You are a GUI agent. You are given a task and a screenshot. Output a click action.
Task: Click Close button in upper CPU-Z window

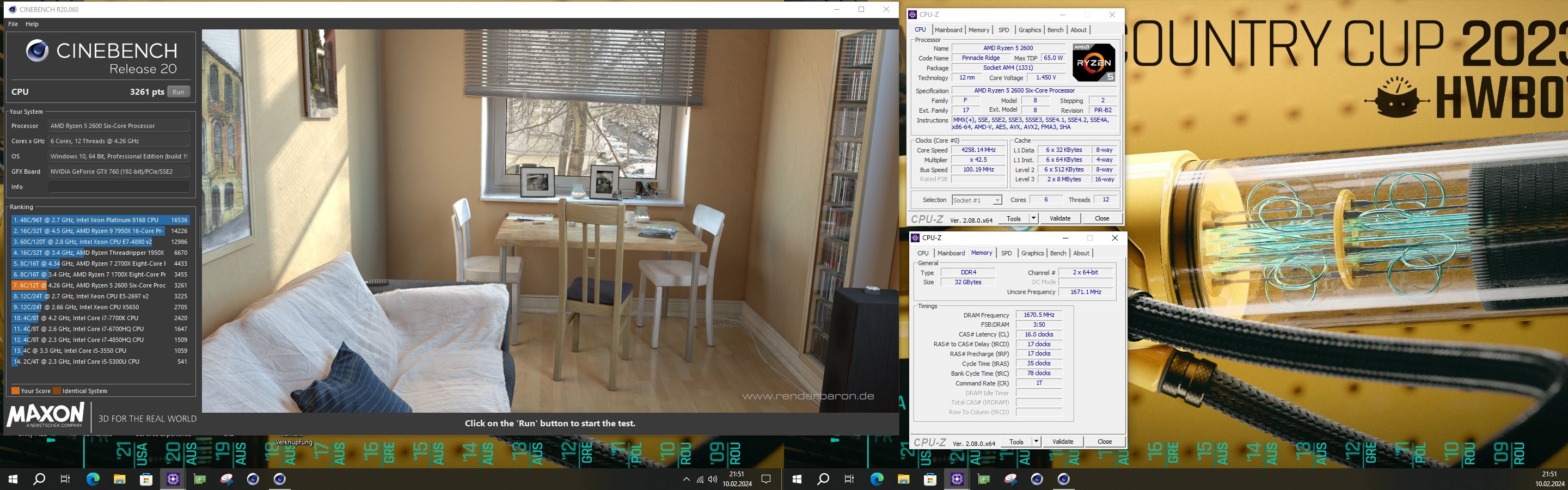[x=1102, y=218]
